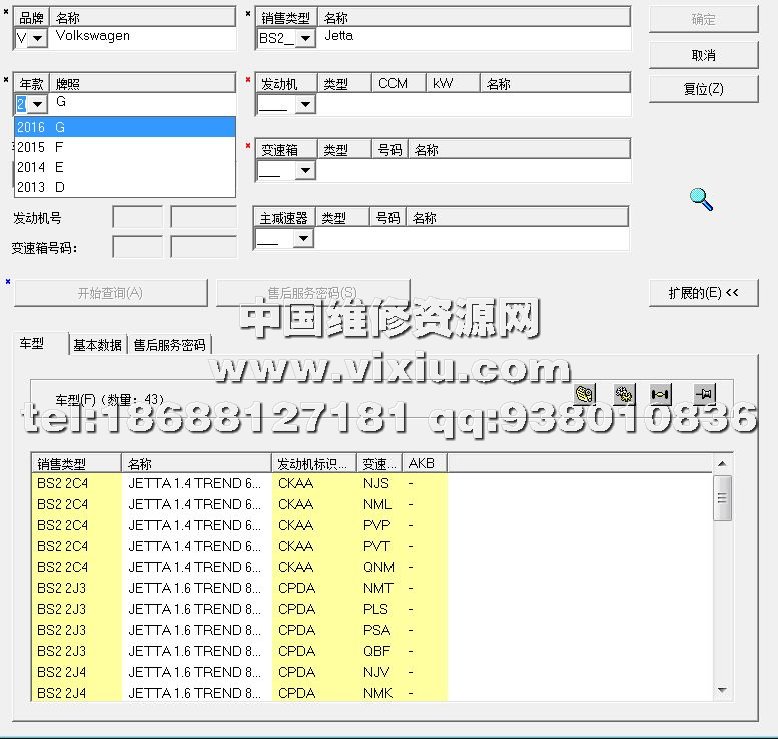Open the 品牌 brand dropdown
This screenshot has height=739, width=778.
(38, 38)
